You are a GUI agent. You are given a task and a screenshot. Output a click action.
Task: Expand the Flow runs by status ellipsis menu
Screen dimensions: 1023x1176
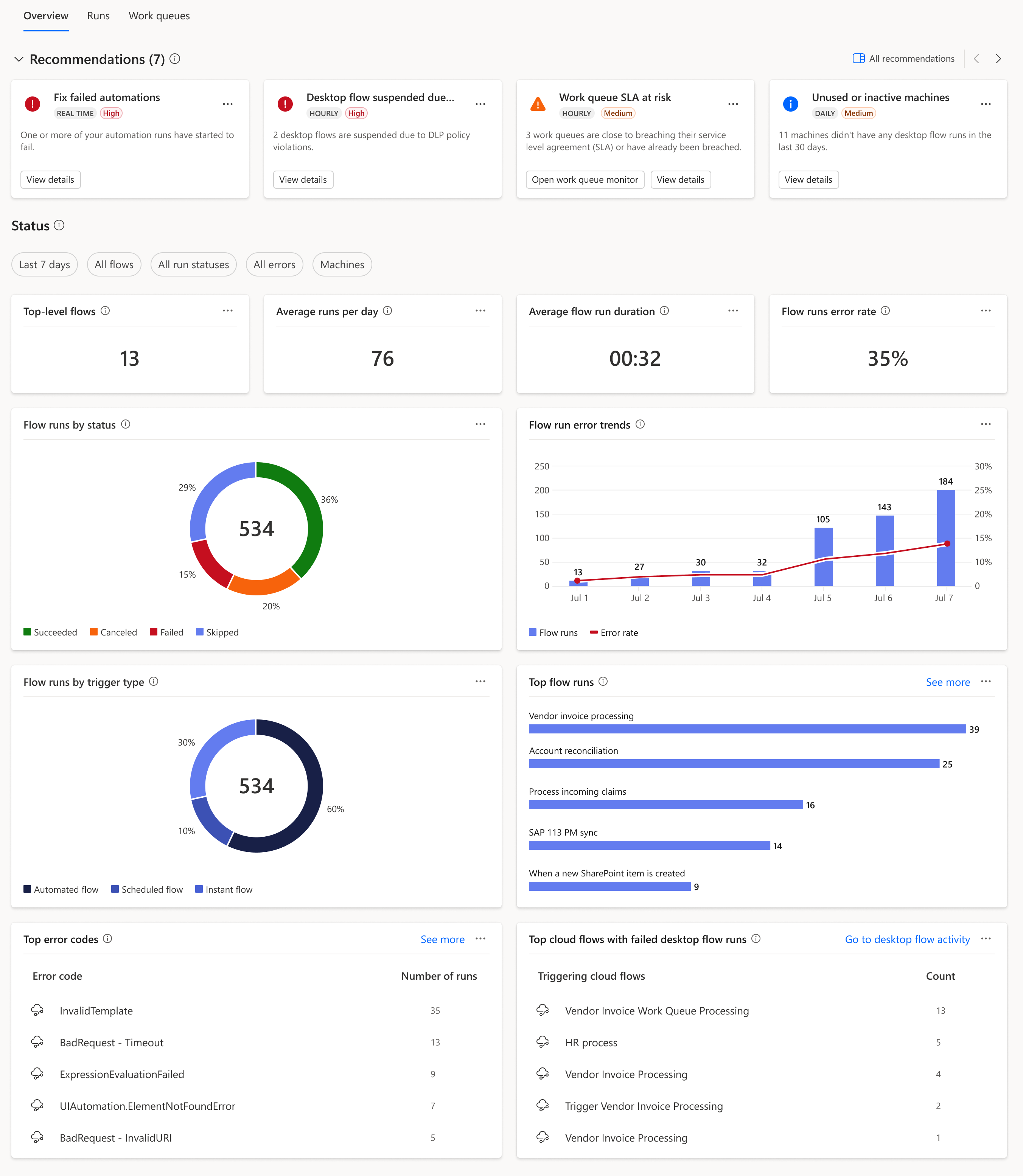click(480, 423)
